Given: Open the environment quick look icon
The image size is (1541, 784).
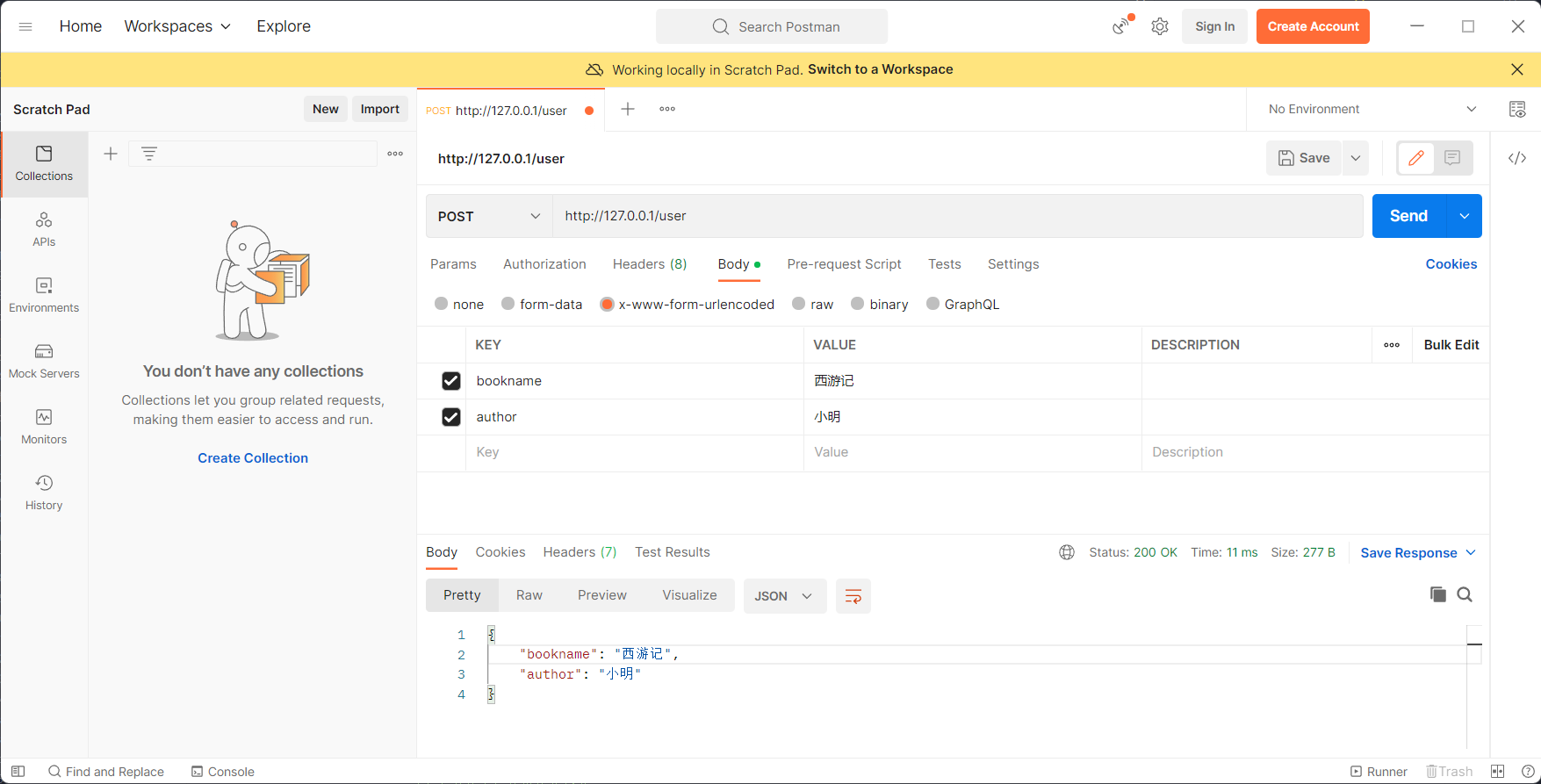Looking at the screenshot, I should 1517,109.
